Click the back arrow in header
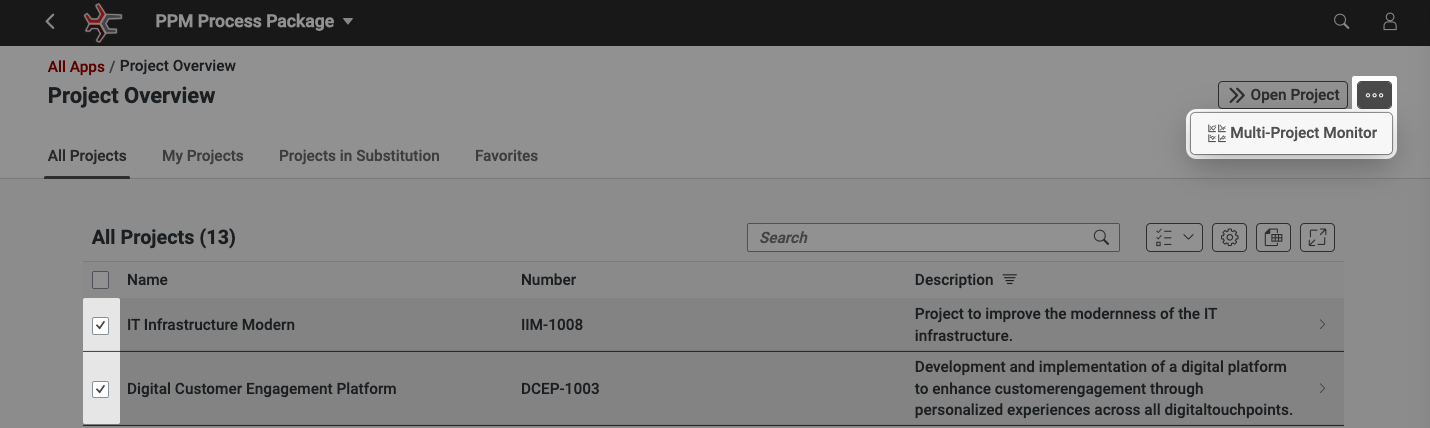This screenshot has width=1430, height=428. [x=50, y=22]
